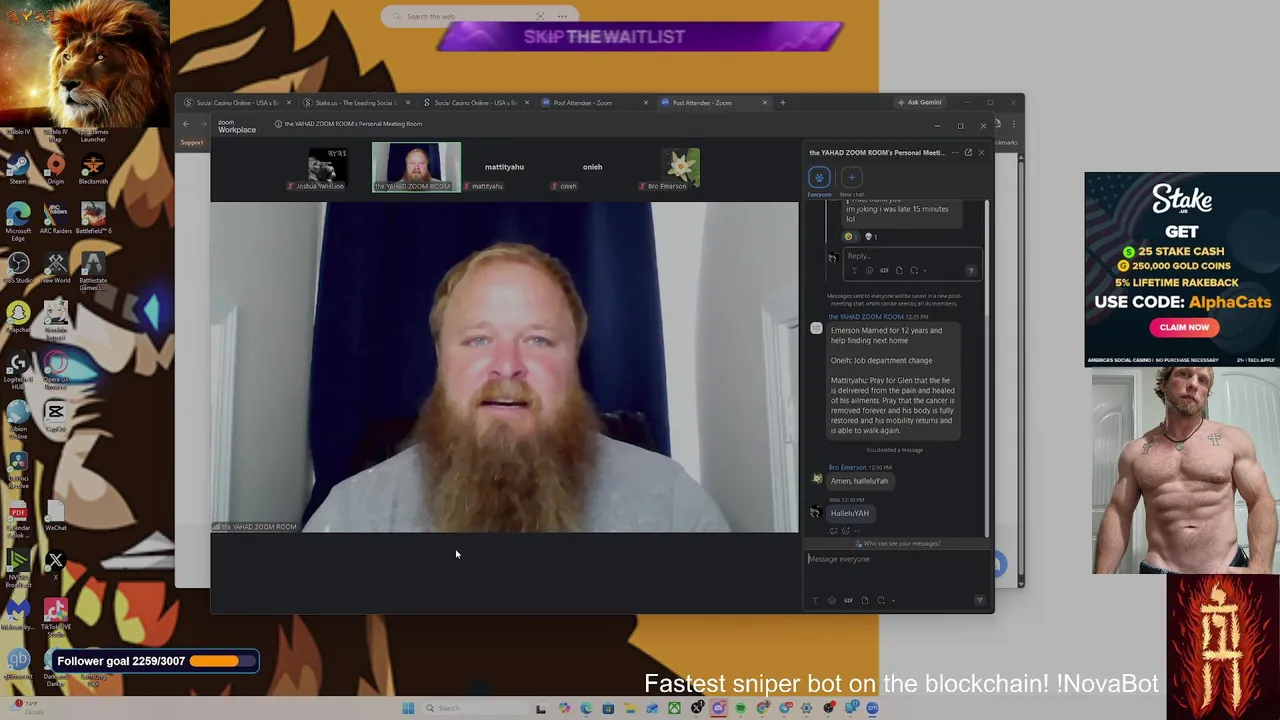Click the Support link in browser page

(x=192, y=143)
